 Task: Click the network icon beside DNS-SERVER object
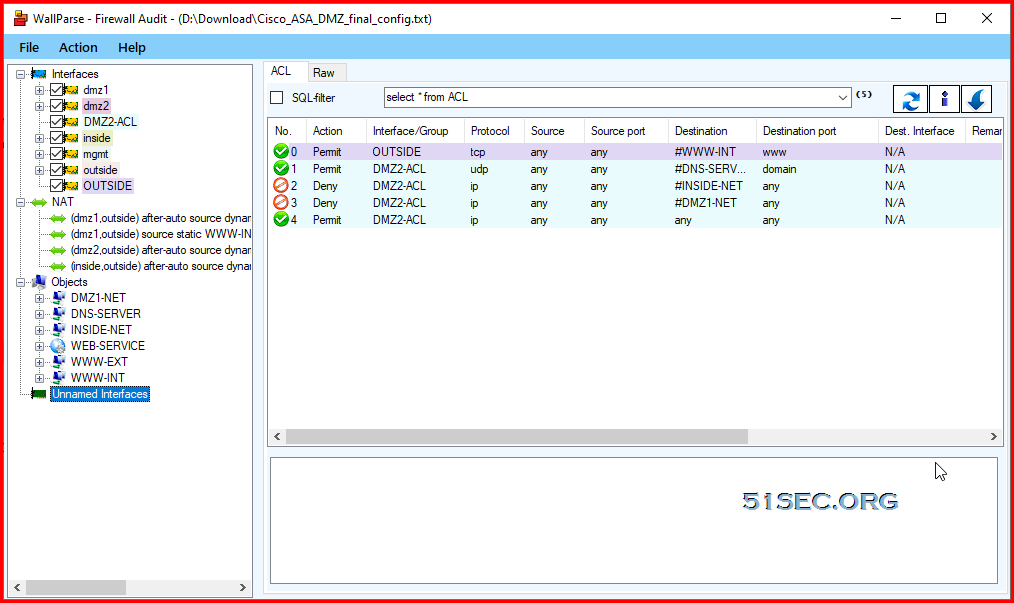coord(58,314)
